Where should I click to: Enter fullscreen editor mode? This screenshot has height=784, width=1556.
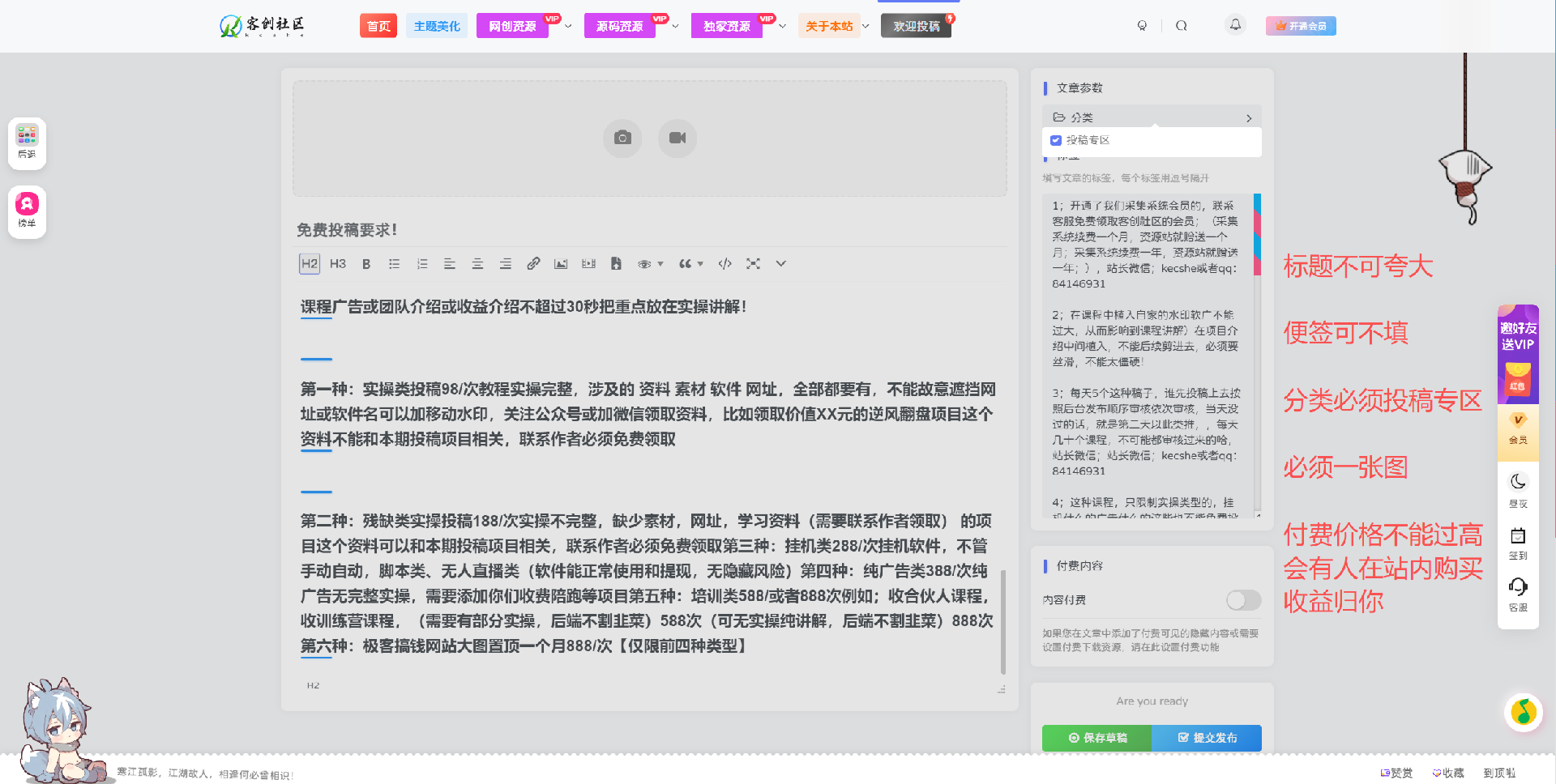(x=753, y=264)
